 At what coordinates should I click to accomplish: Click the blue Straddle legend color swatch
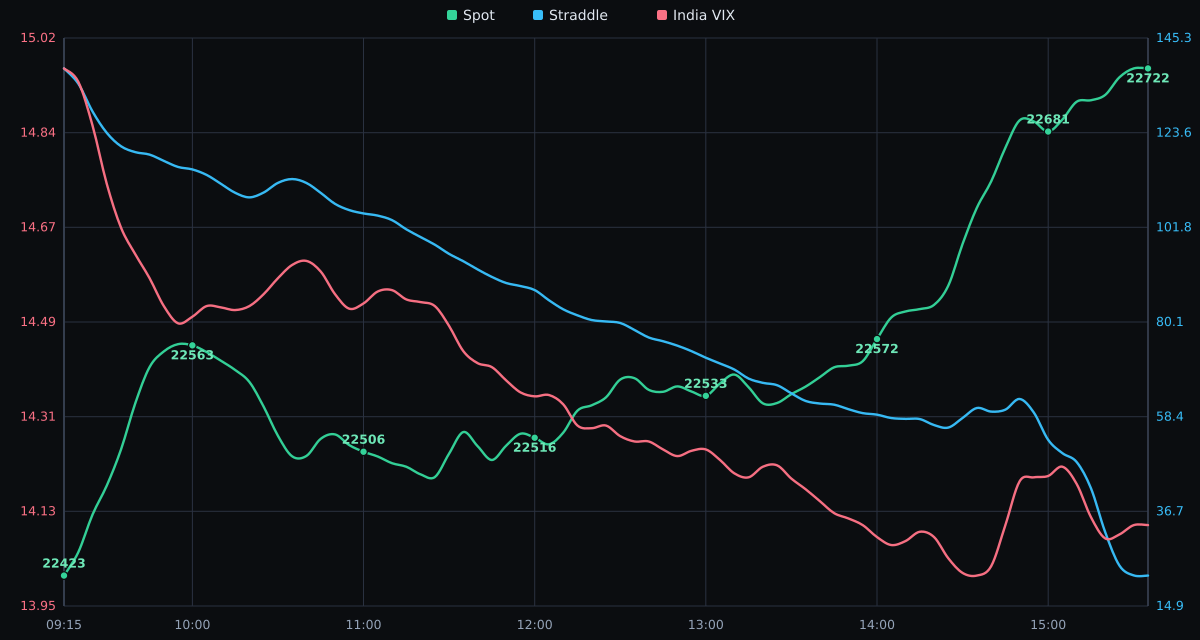tap(538, 15)
